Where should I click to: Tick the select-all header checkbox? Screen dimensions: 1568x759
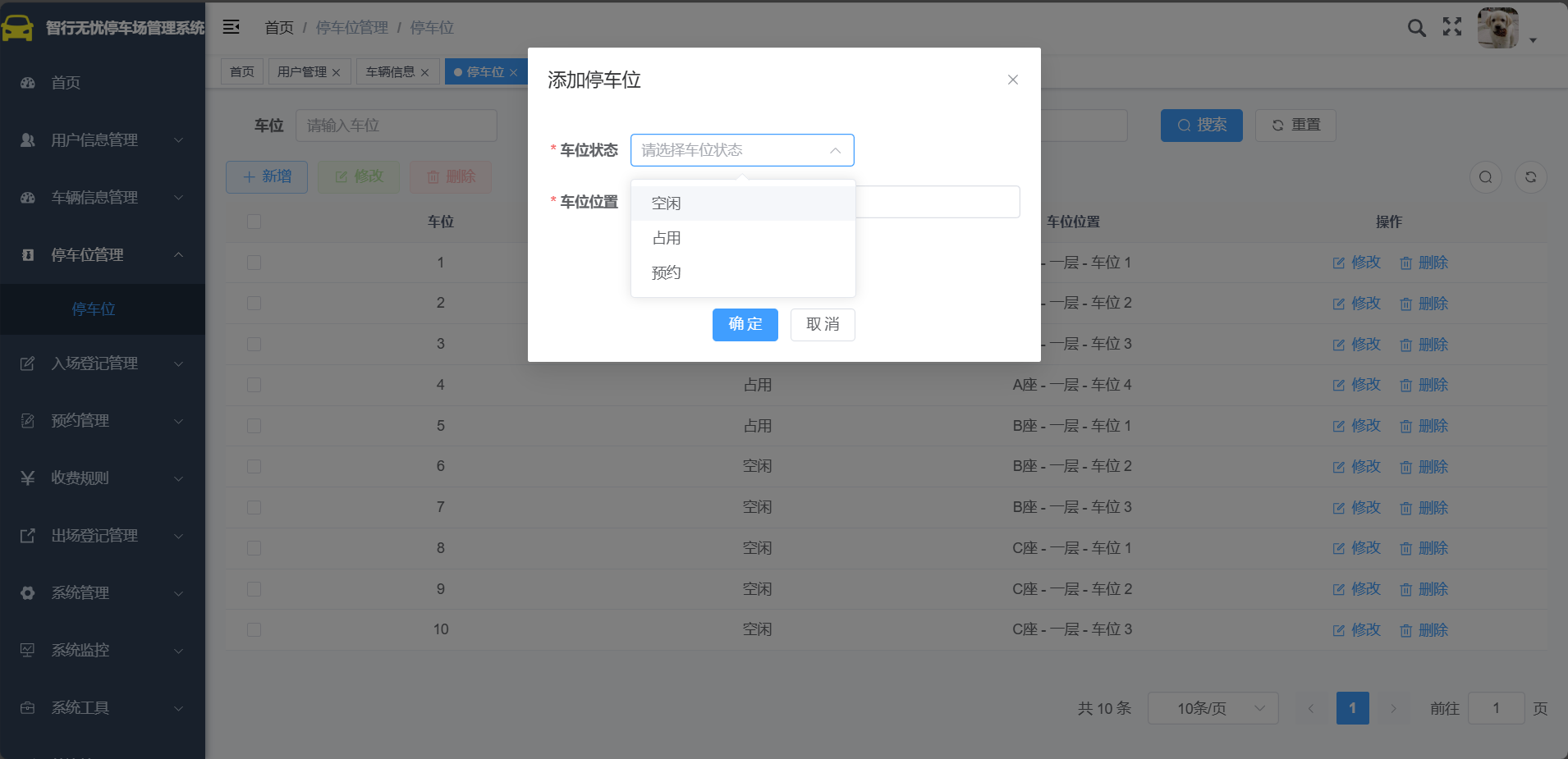(x=254, y=222)
